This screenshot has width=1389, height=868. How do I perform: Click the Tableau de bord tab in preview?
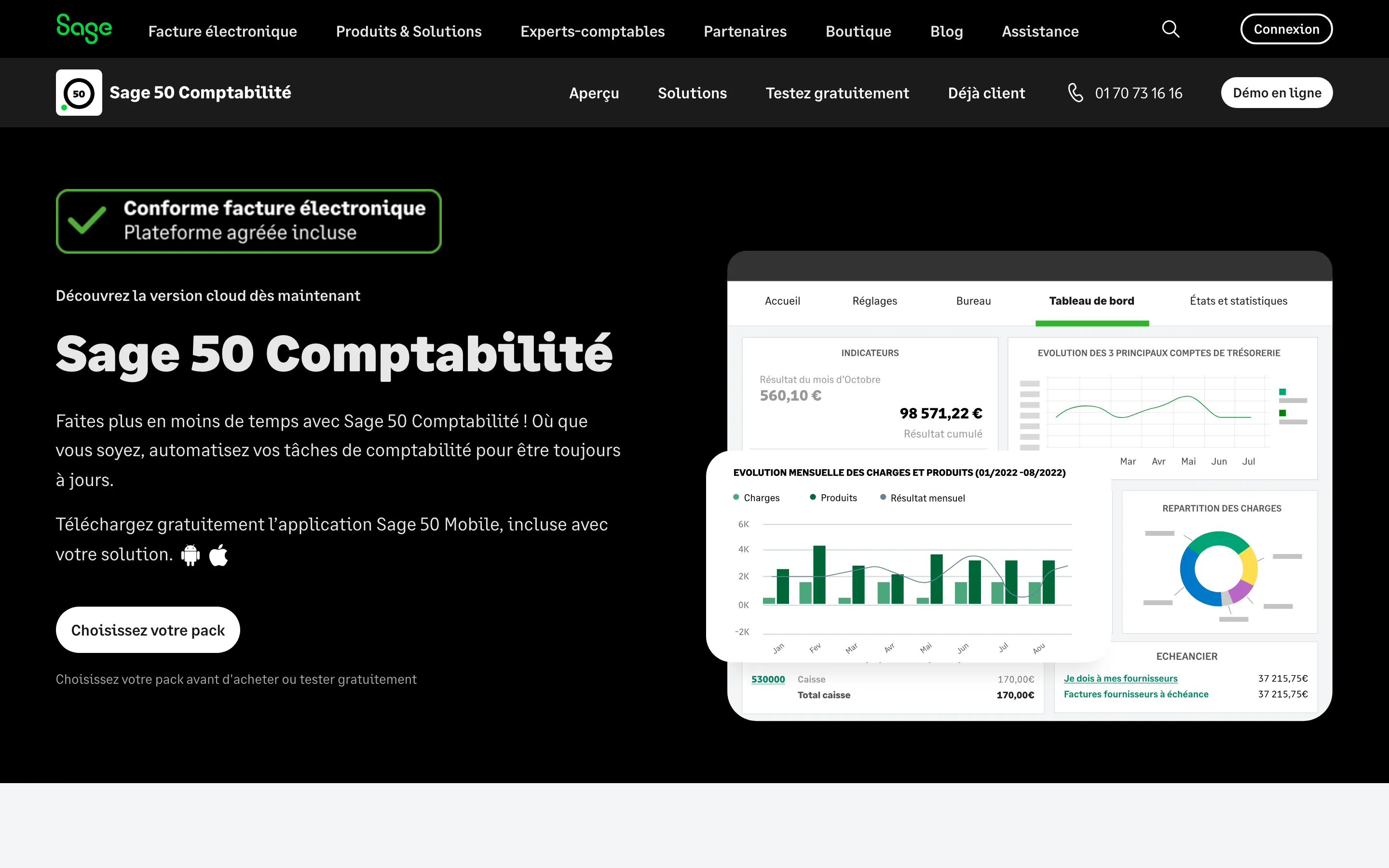(1092, 301)
